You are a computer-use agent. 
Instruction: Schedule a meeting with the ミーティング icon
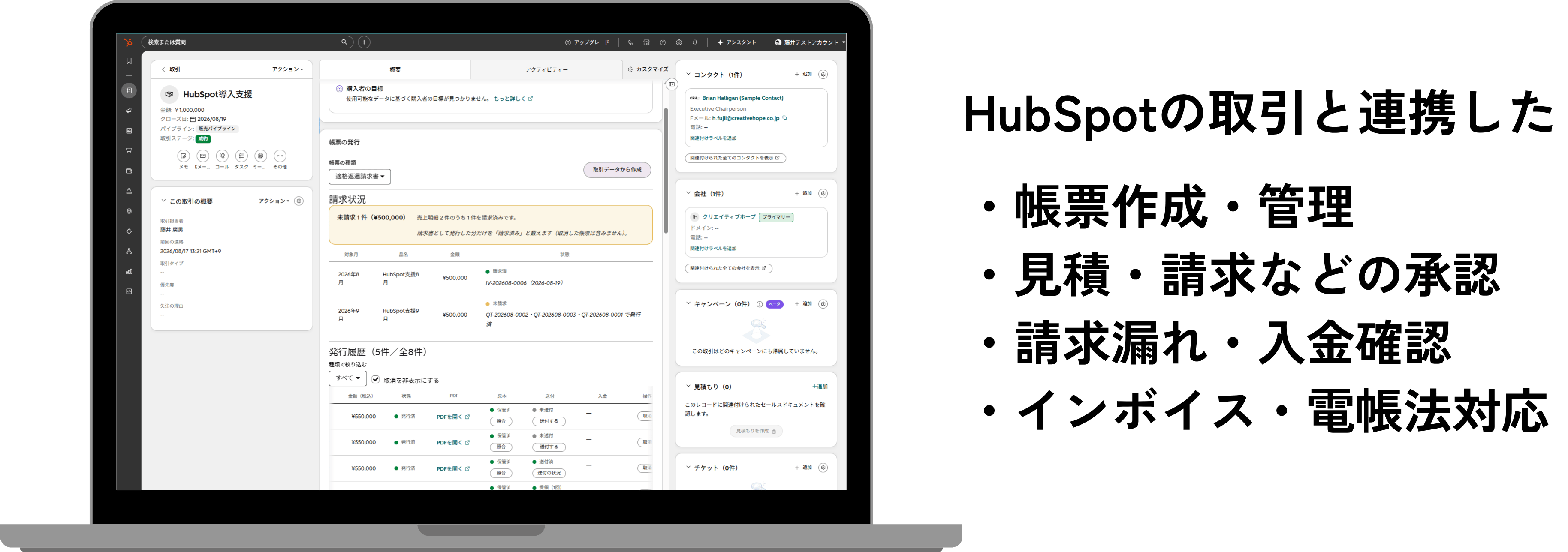click(x=260, y=156)
